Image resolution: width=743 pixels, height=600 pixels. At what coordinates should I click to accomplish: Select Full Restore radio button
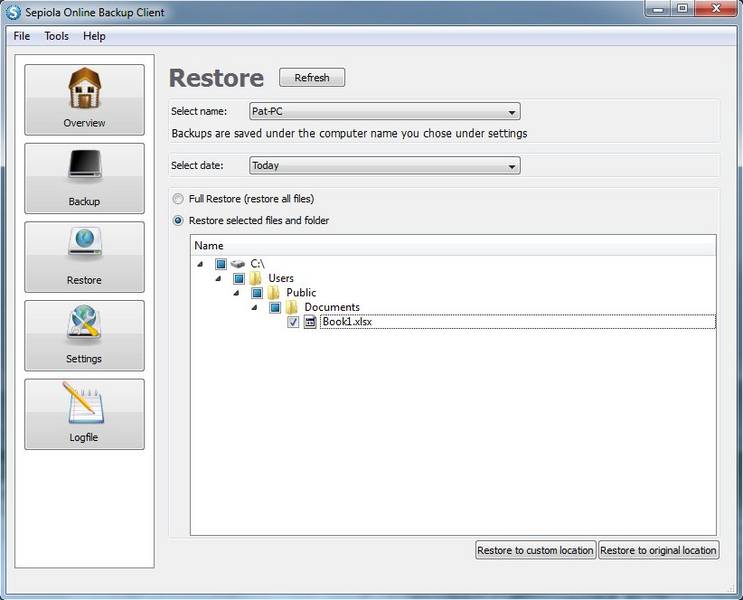[x=178, y=199]
